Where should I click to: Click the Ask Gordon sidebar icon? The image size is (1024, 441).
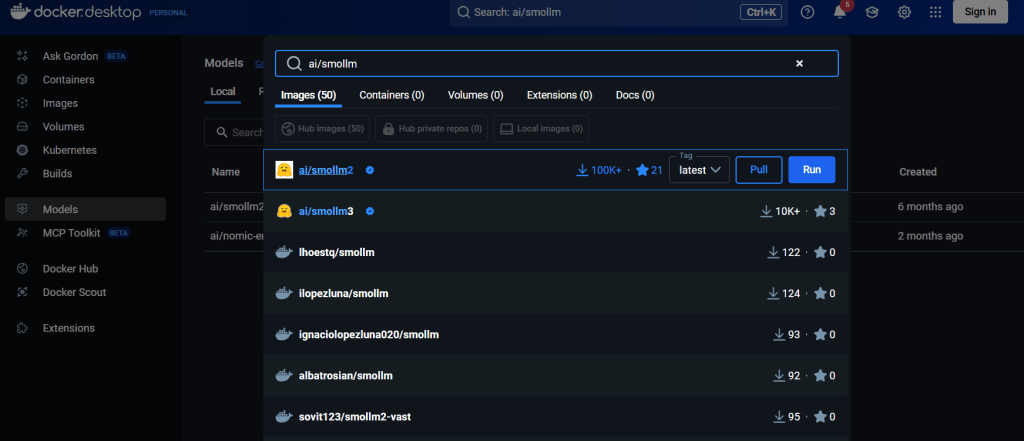(22, 56)
